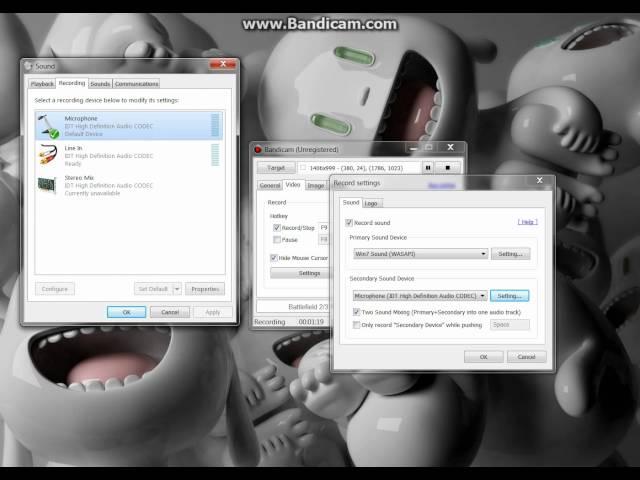The height and width of the screenshot is (480, 640).
Task: Open the Primary Sound Device dropdown
Action: pos(420,254)
